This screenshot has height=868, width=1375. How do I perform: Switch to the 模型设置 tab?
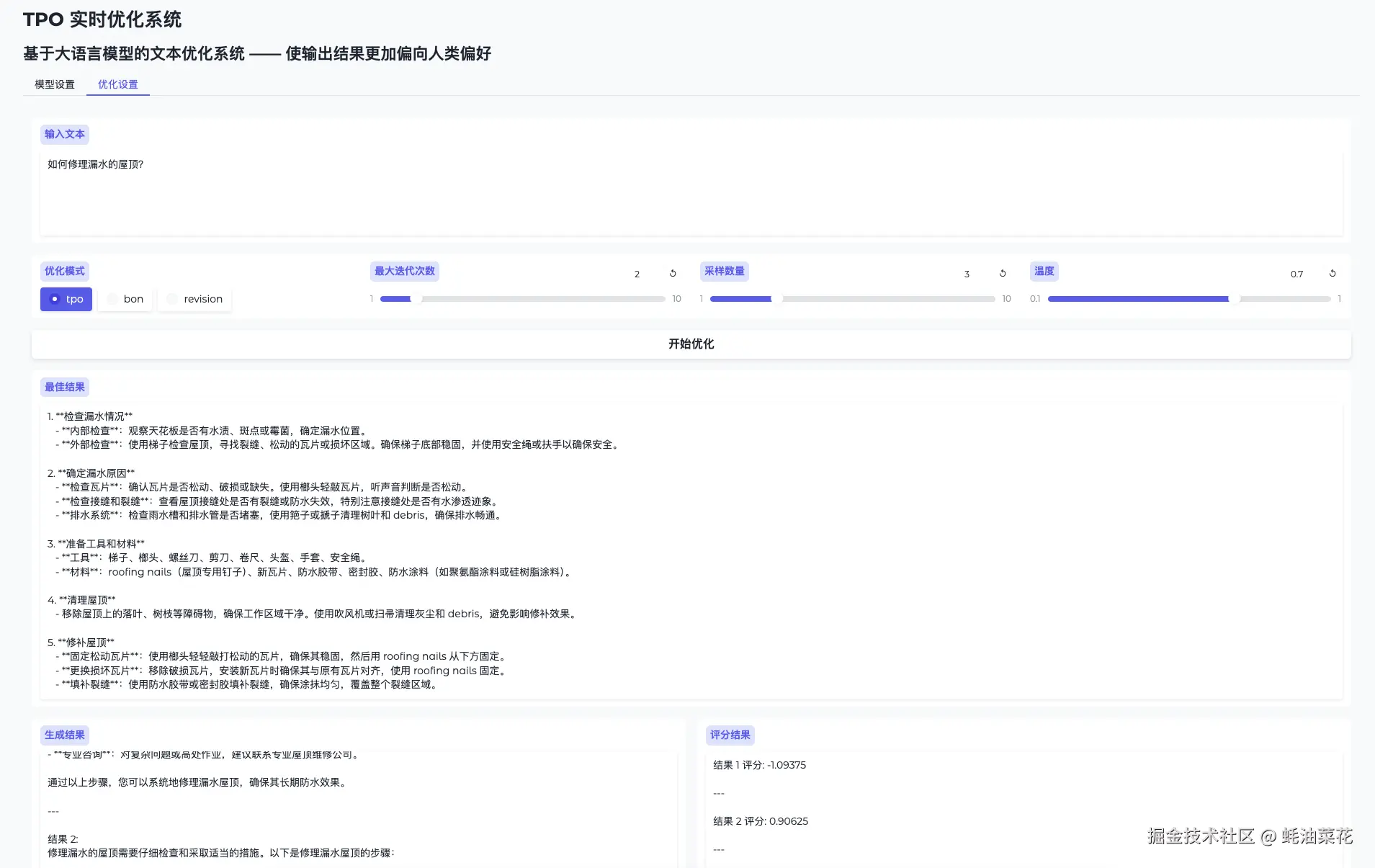(55, 84)
